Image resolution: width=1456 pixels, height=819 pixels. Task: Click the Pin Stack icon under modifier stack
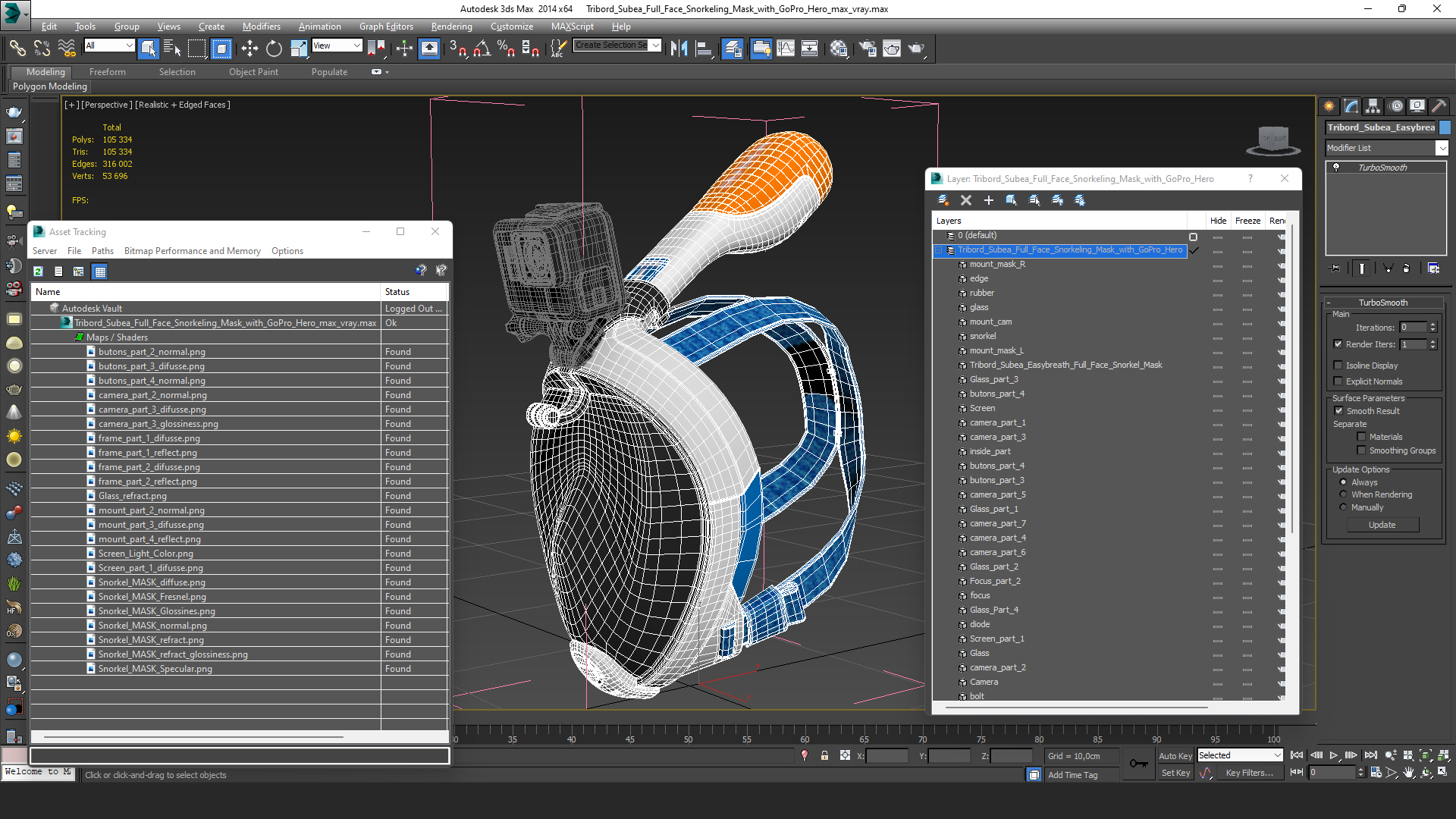(1335, 268)
